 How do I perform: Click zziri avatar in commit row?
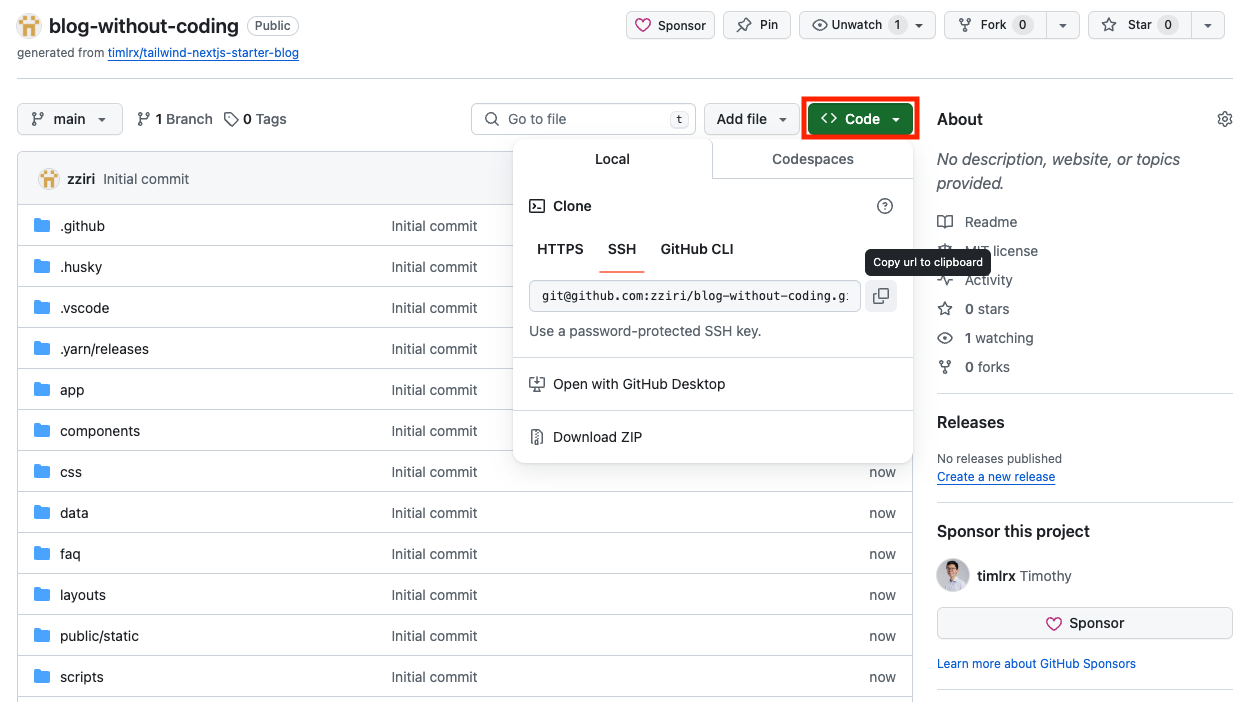[49, 179]
